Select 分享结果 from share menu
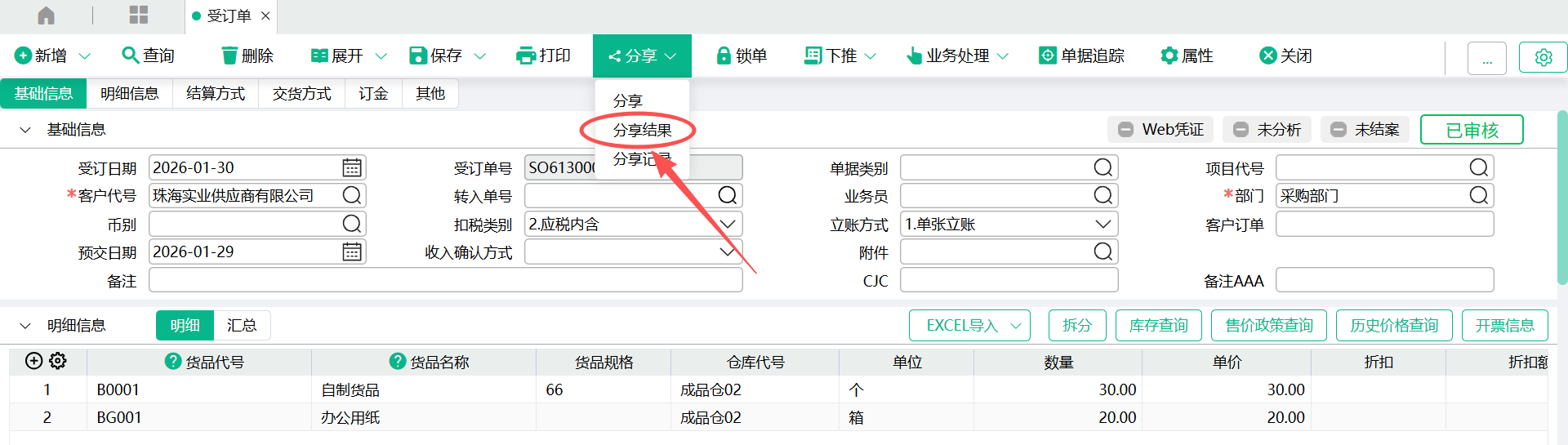 (x=642, y=131)
